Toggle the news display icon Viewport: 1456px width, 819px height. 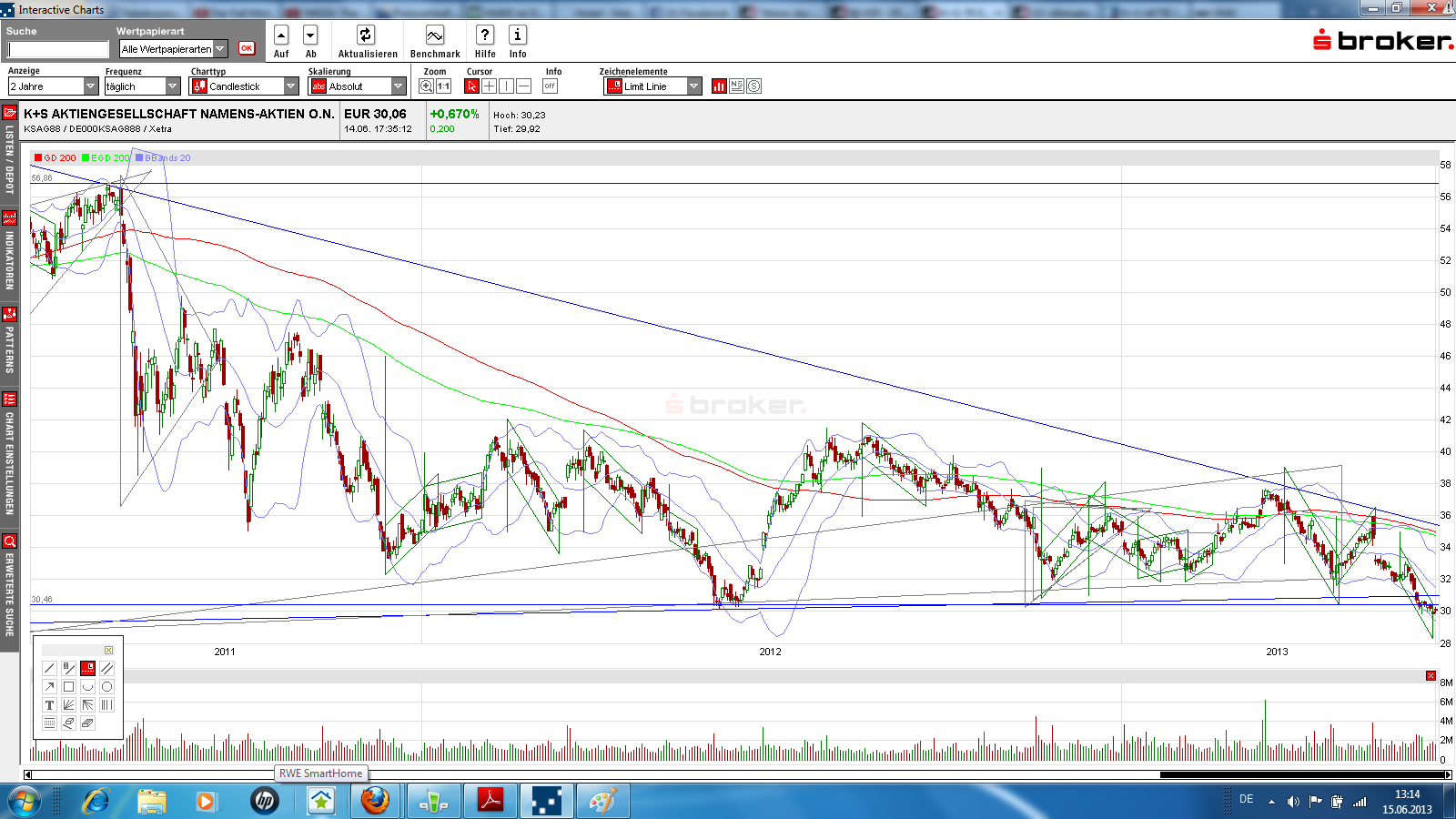pyautogui.click(x=736, y=86)
